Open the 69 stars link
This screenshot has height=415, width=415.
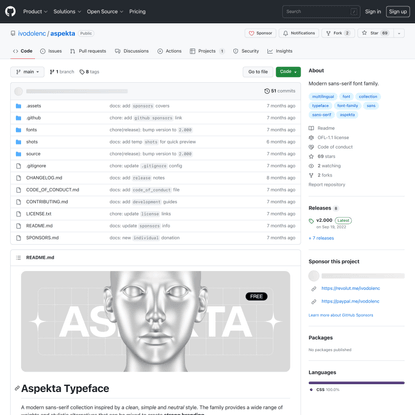click(x=322, y=156)
